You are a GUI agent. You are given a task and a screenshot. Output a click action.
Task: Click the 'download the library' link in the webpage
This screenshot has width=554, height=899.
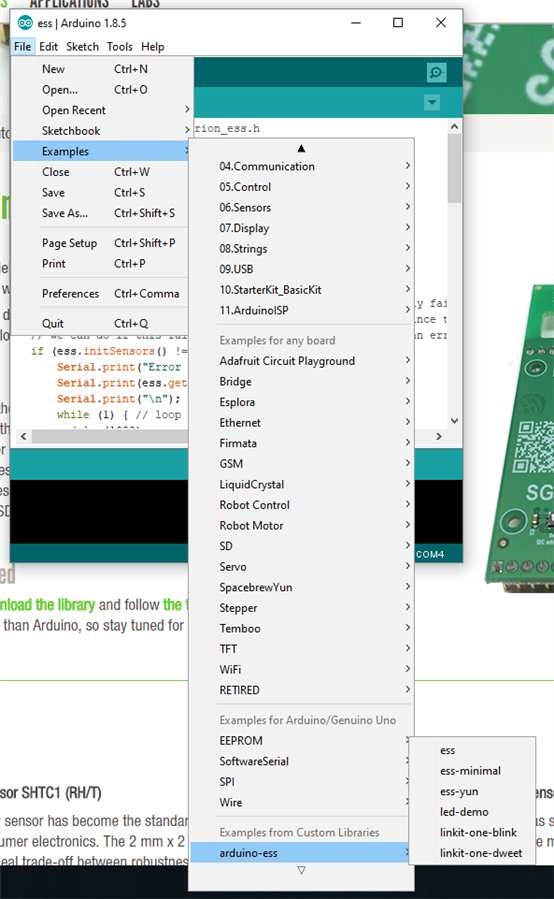point(47,605)
